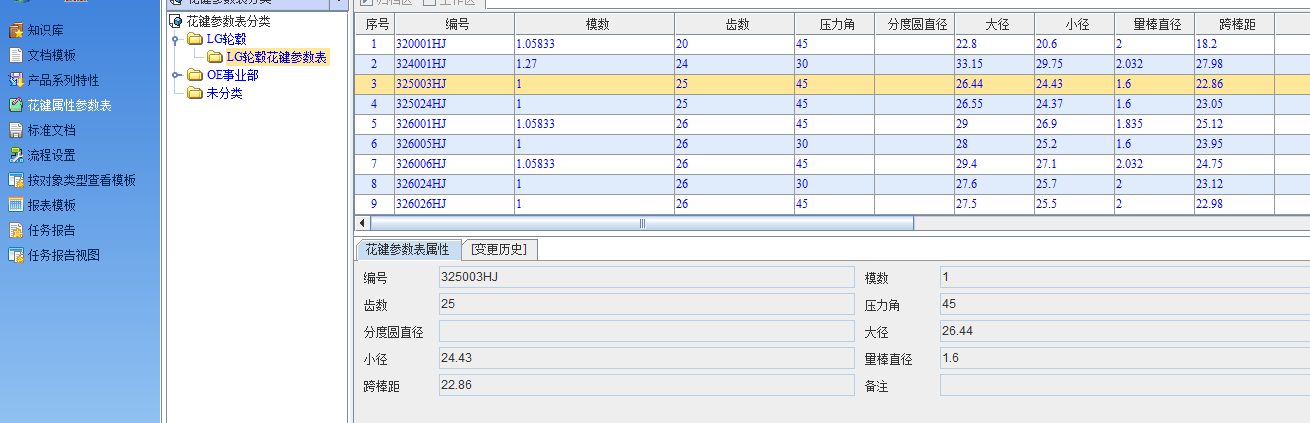Click the 325003HJ cell in the table
The height and width of the screenshot is (423, 1310).
454,84
